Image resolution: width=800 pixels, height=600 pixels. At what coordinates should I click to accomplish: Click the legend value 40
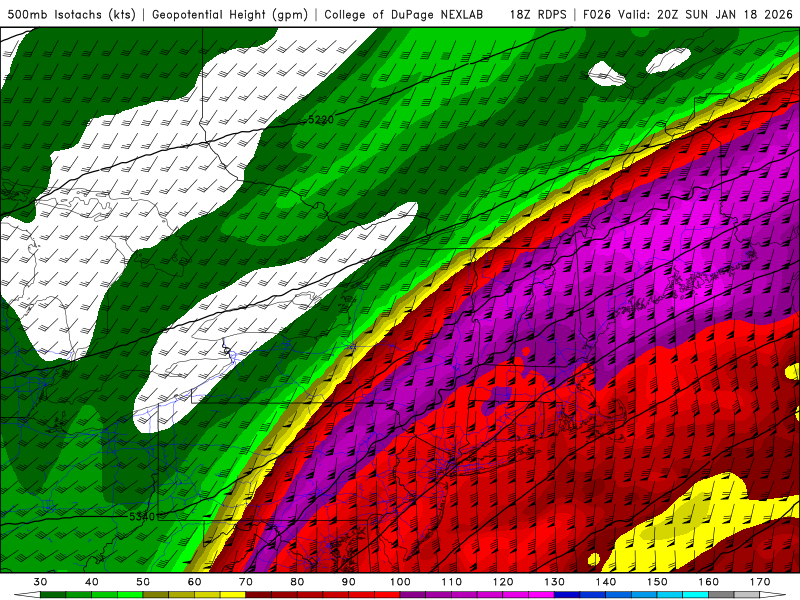pyautogui.click(x=92, y=582)
